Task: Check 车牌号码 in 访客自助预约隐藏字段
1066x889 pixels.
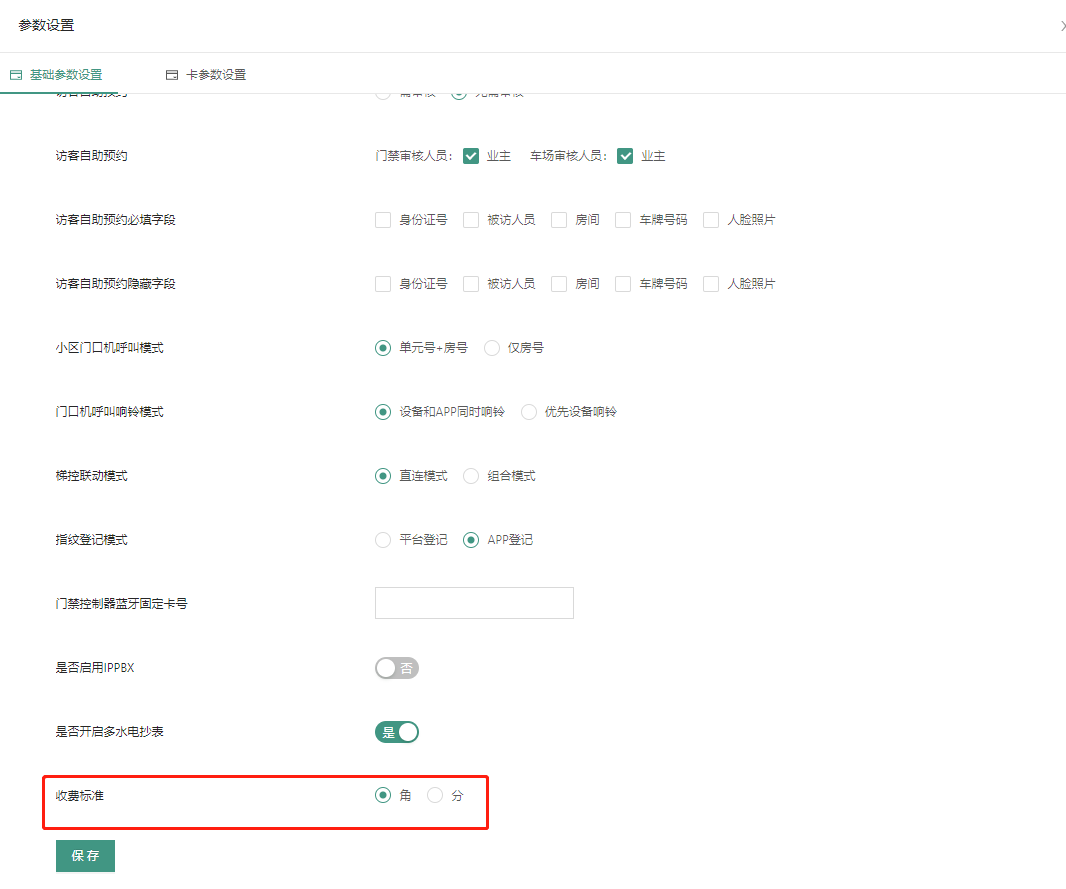Action: tap(623, 284)
